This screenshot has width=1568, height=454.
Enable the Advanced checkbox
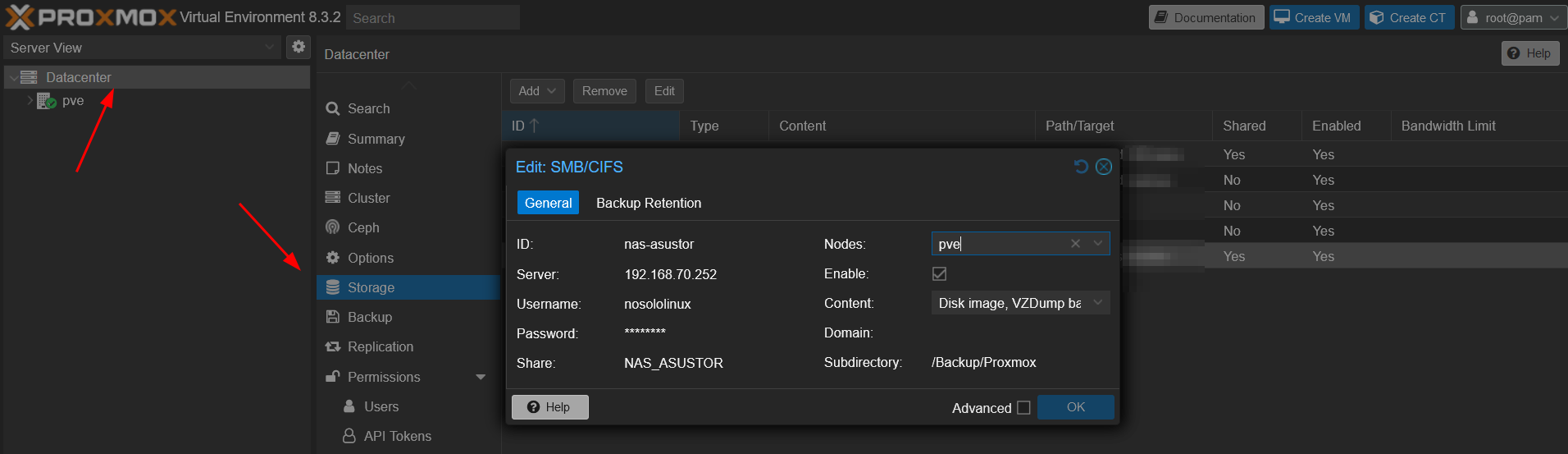(x=1023, y=408)
